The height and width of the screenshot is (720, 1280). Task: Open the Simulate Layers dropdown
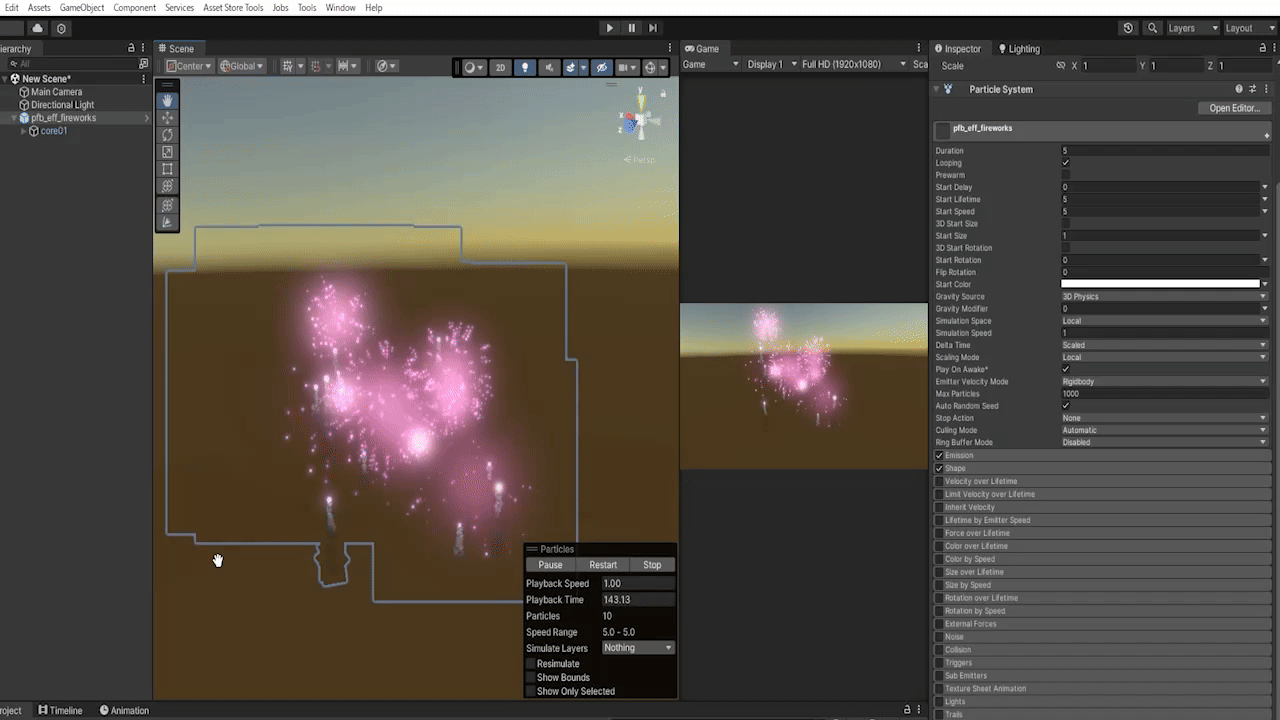(638, 648)
